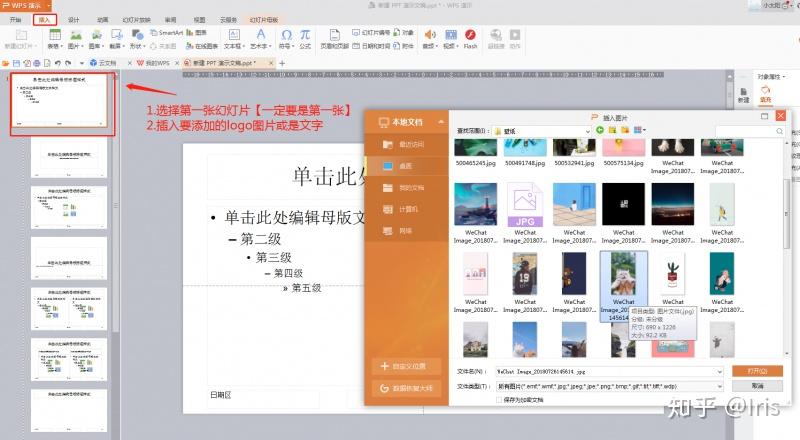800x440 pixels.
Task: Click the search magnifier in dialog
Action: pyautogui.click(x=779, y=131)
